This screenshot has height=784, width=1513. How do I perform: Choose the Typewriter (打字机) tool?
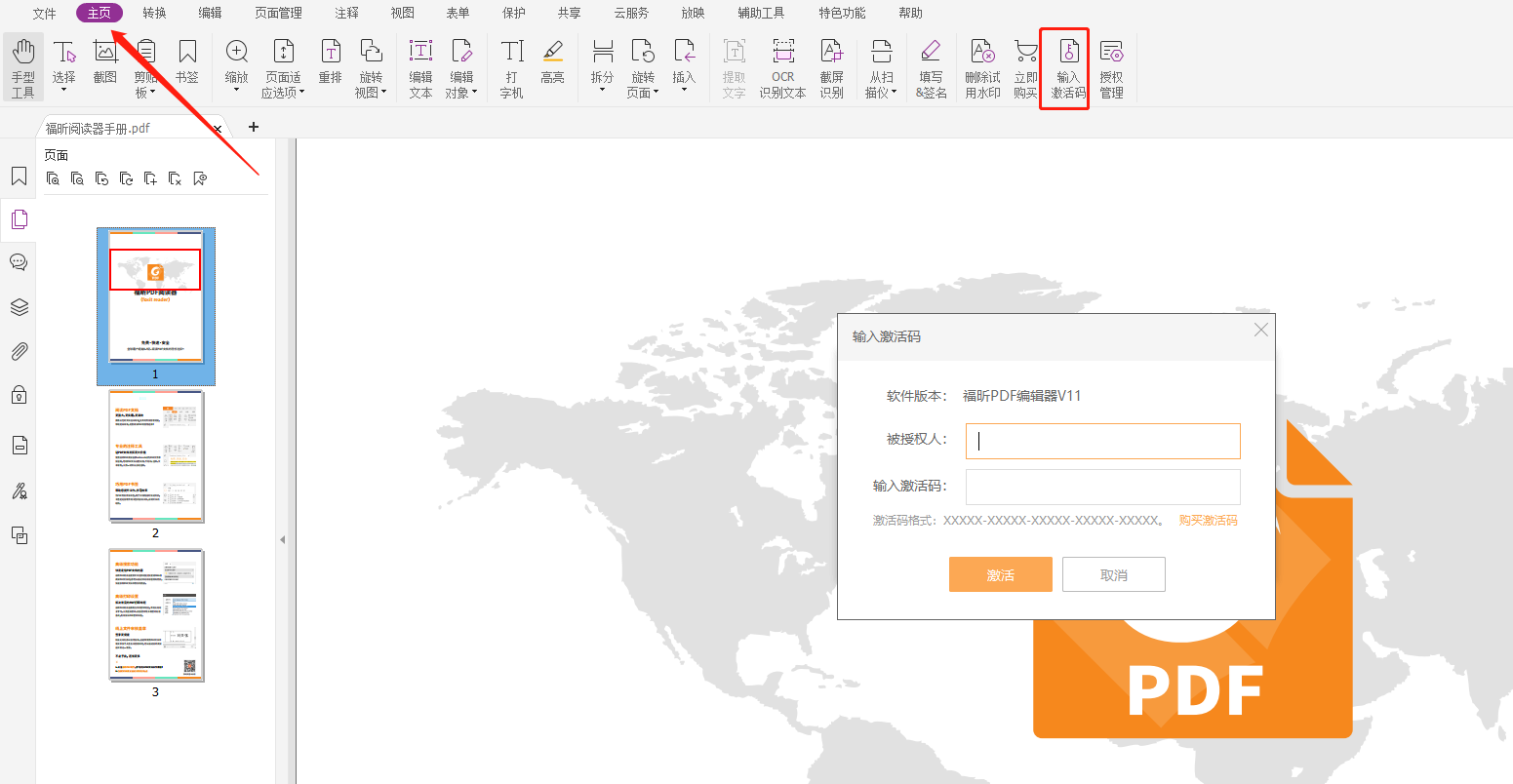[511, 66]
